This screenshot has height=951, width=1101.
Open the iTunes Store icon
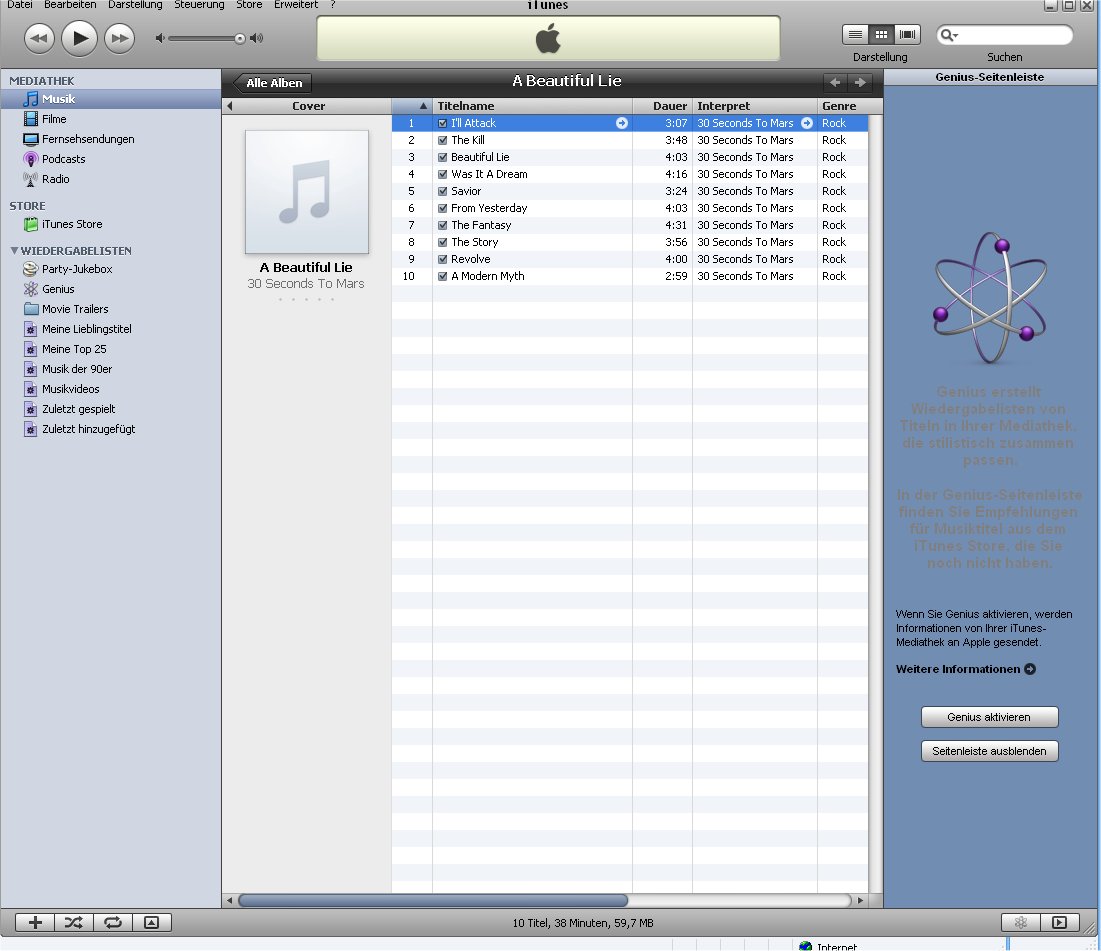click(x=31, y=224)
